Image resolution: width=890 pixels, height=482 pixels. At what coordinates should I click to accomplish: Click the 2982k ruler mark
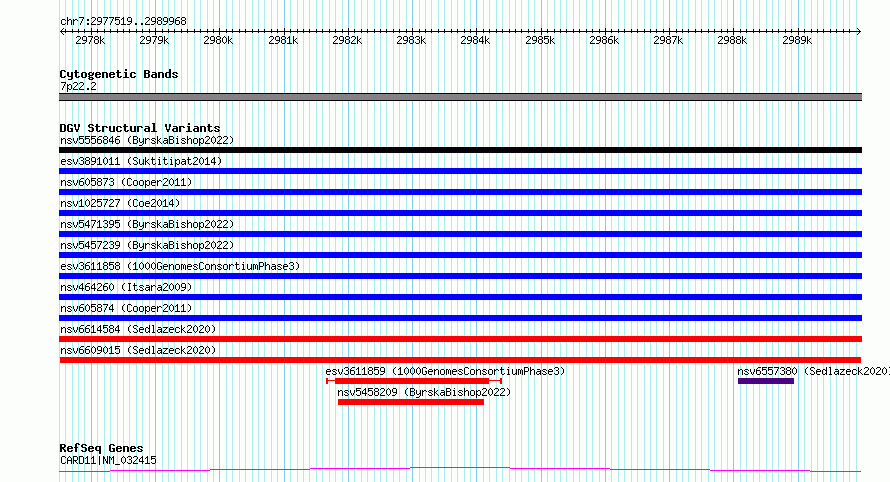tap(347, 40)
